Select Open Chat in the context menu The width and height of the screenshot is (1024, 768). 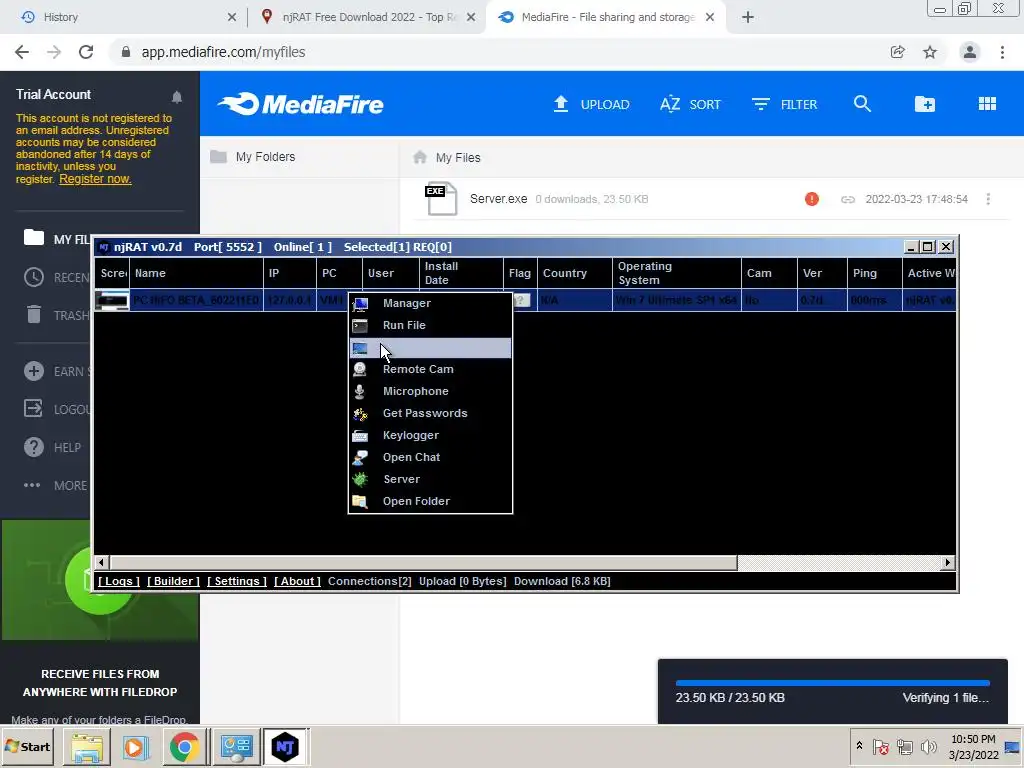[x=430, y=457]
